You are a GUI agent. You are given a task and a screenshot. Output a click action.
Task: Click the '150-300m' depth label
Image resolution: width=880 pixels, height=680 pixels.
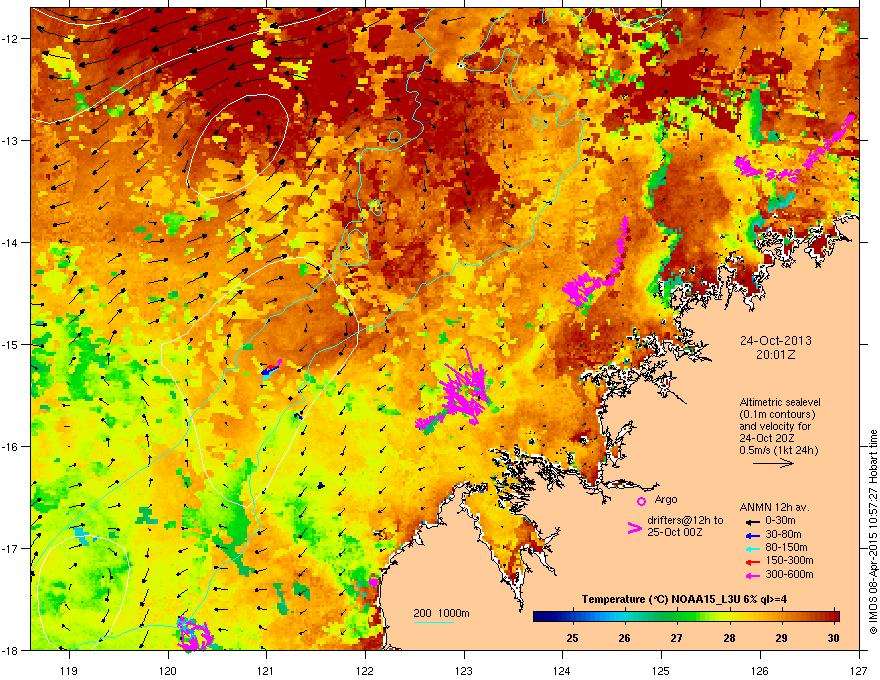[789, 560]
